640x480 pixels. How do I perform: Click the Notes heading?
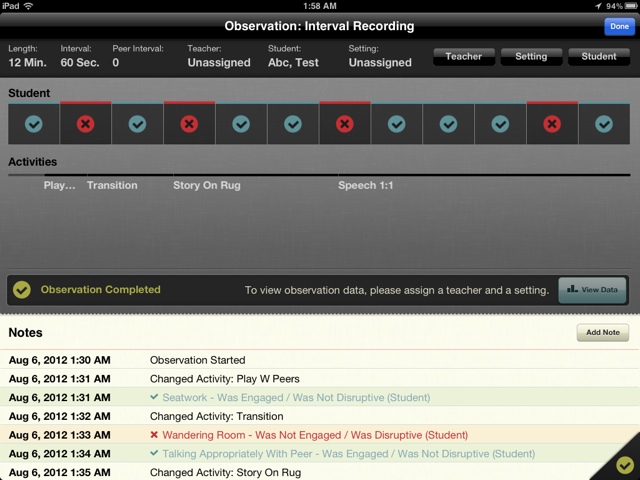click(x=25, y=333)
